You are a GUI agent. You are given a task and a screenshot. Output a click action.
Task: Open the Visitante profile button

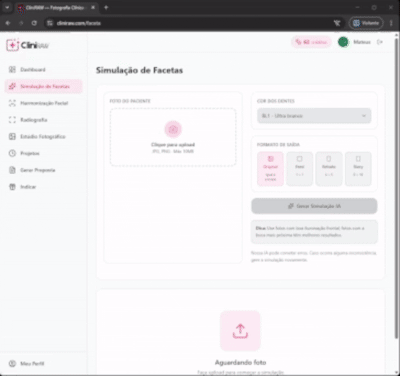[x=366, y=23]
